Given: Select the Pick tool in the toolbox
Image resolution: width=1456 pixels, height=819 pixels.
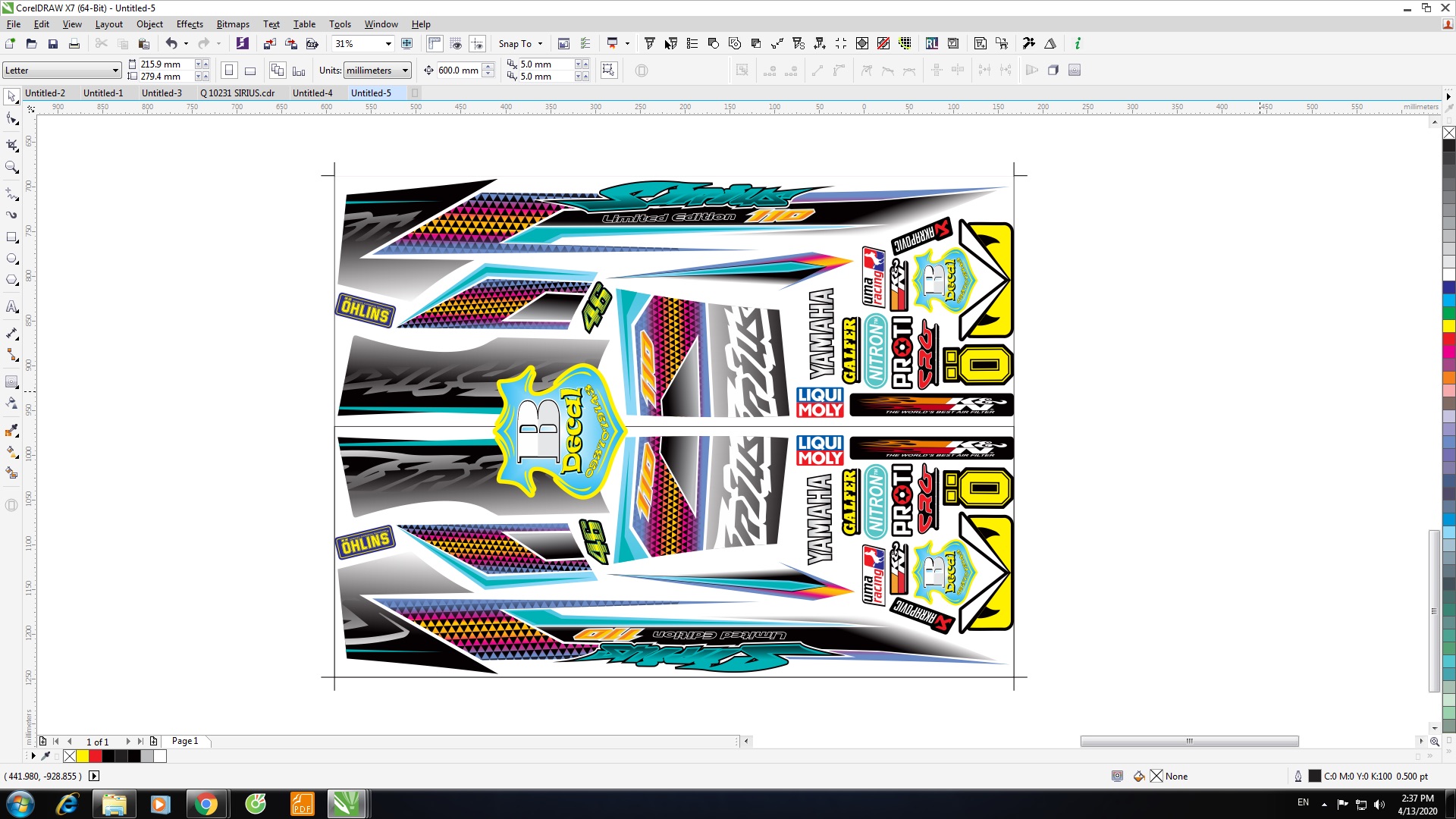Looking at the screenshot, I should pyautogui.click(x=11, y=96).
